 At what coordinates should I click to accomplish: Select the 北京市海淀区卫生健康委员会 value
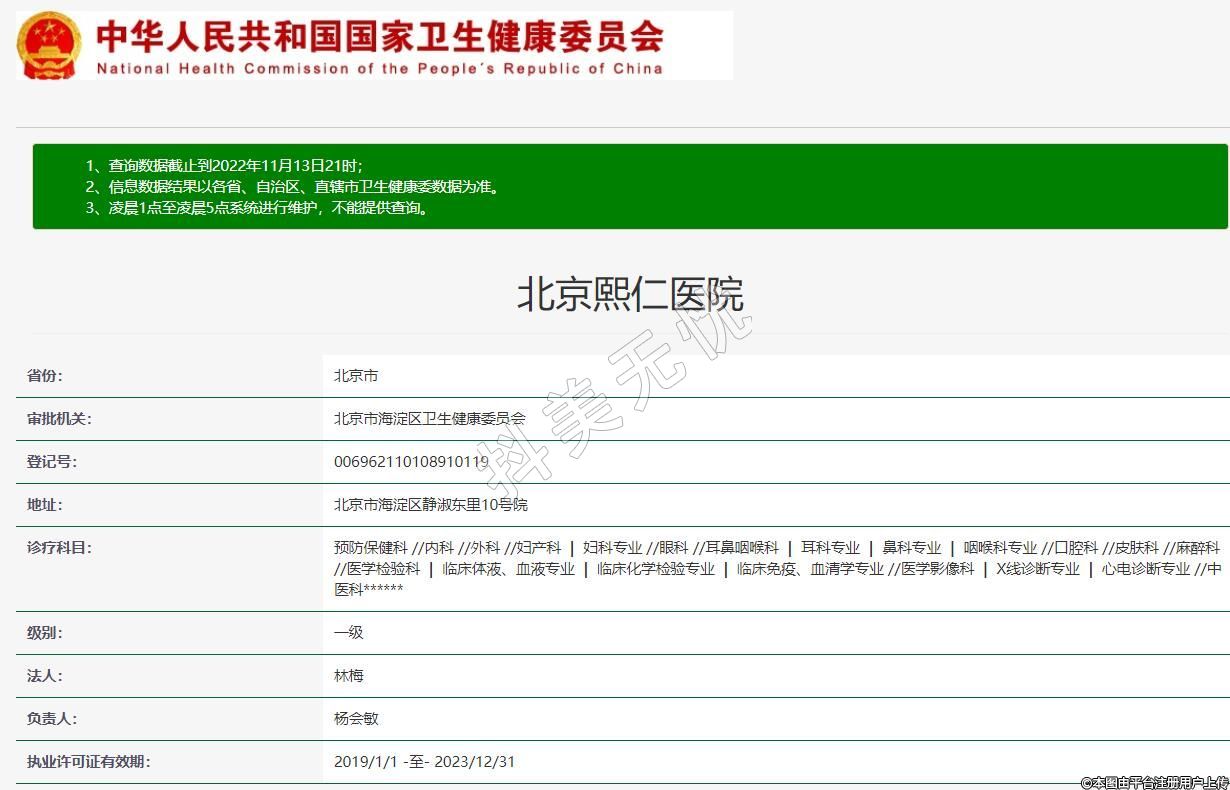[429, 419]
